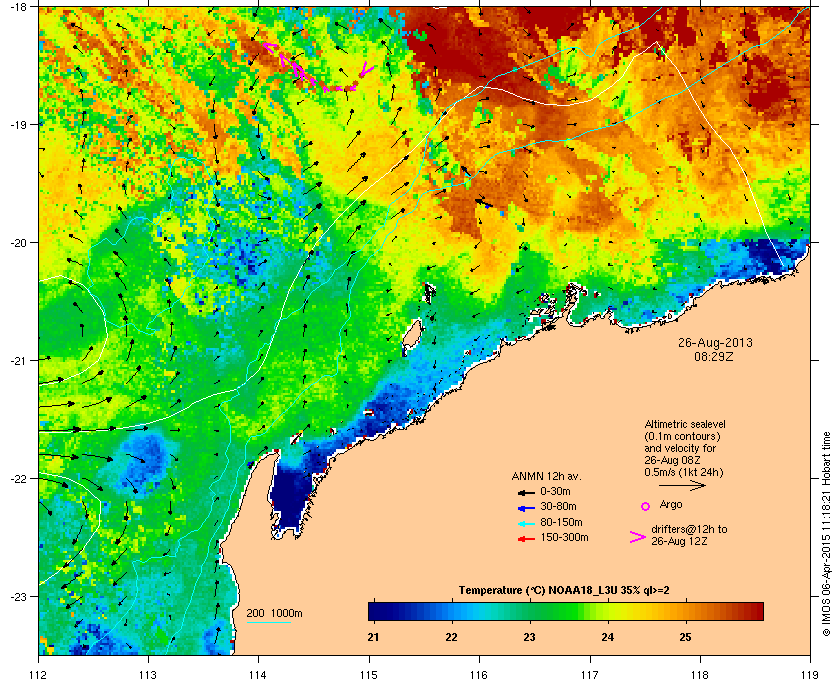Click the black 0-30m legend arrow
Viewport: 840px width, 680px height.
click(x=526, y=492)
